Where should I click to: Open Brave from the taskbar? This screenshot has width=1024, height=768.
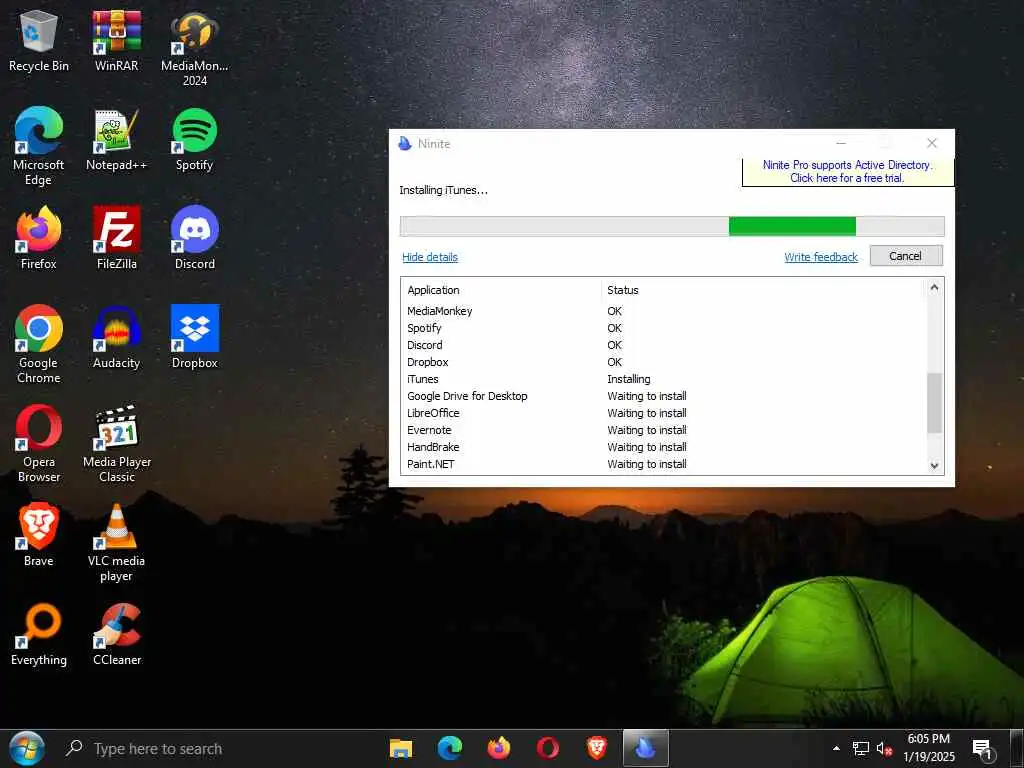[597, 748]
